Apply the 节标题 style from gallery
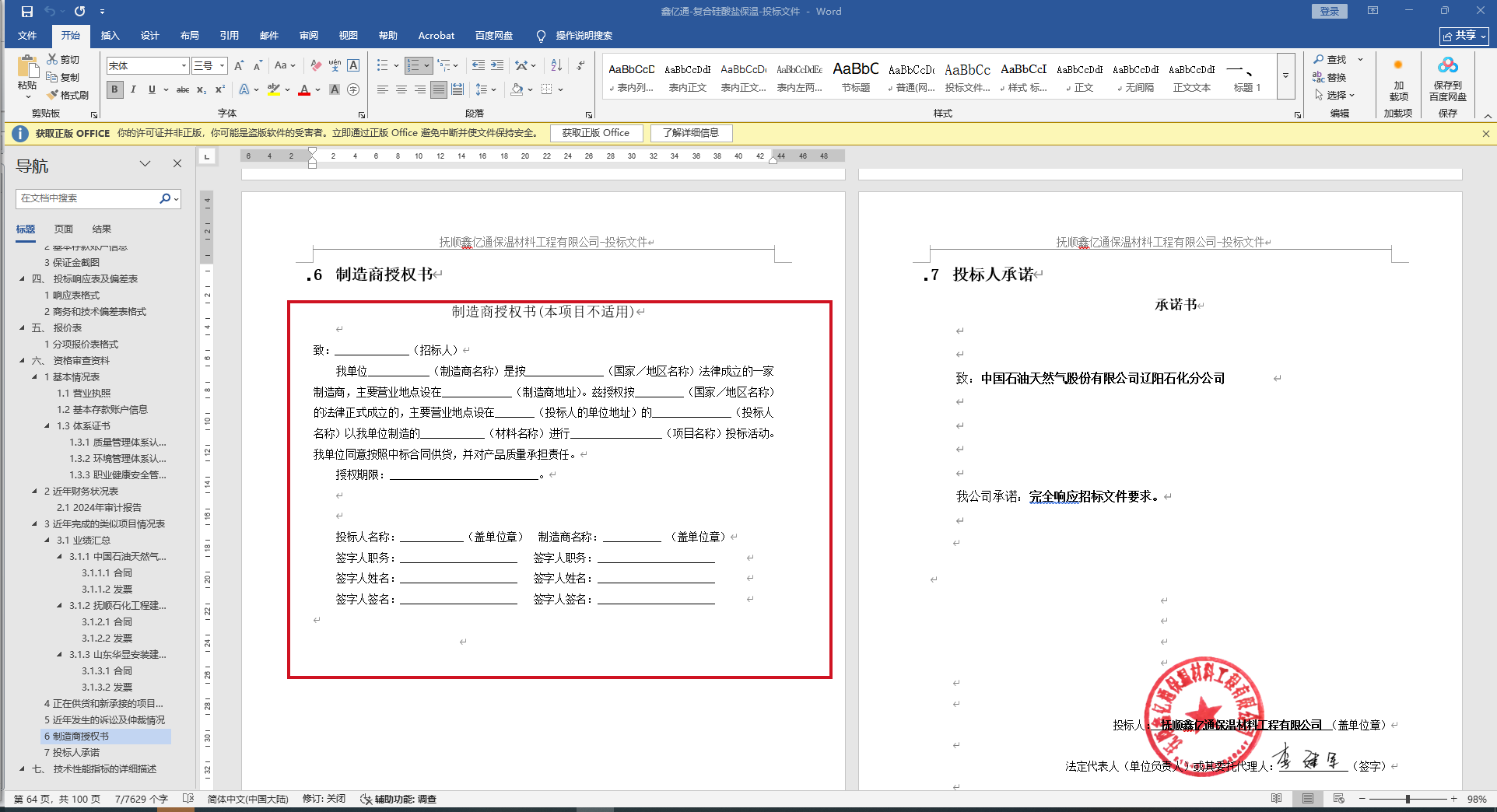Screen dimensions: 1497x812 point(855,77)
